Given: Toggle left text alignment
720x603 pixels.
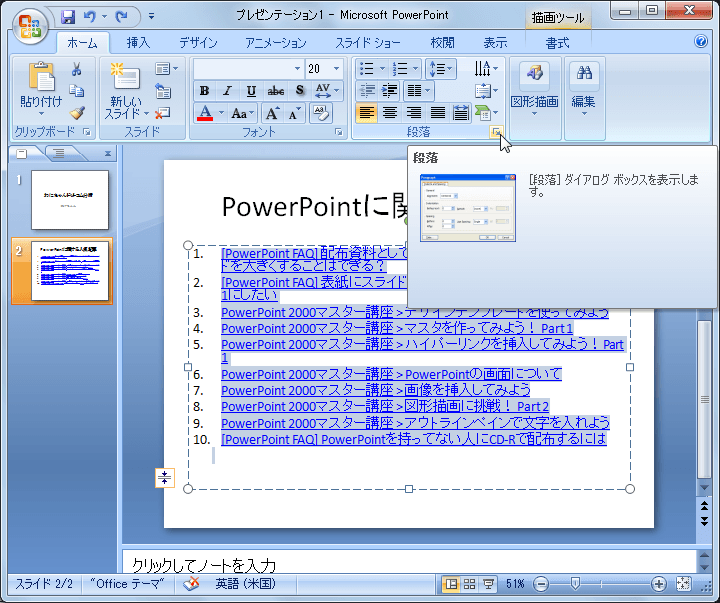Looking at the screenshot, I should pyautogui.click(x=366, y=113).
